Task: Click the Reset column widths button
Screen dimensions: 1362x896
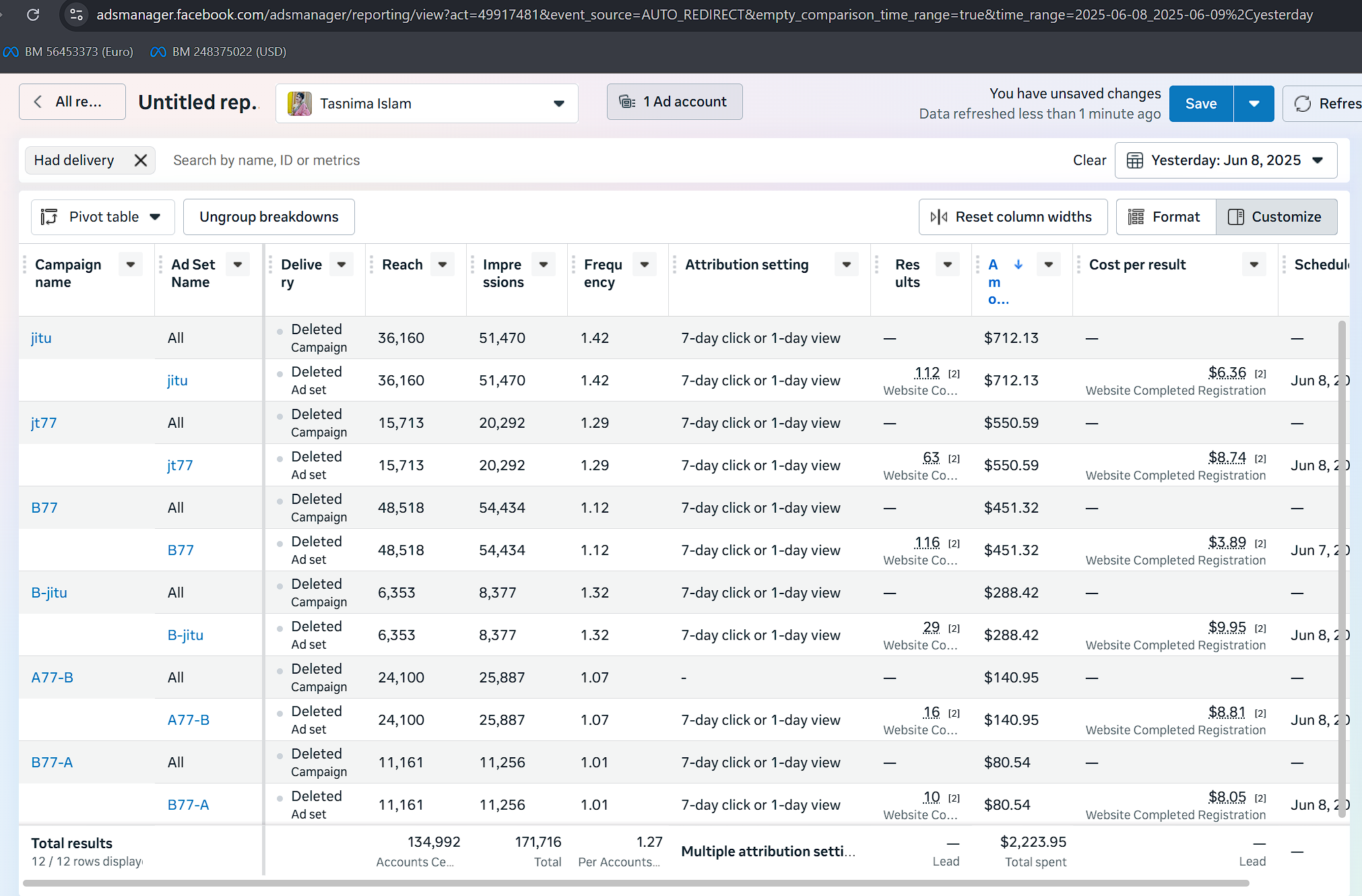Action: coord(1012,217)
